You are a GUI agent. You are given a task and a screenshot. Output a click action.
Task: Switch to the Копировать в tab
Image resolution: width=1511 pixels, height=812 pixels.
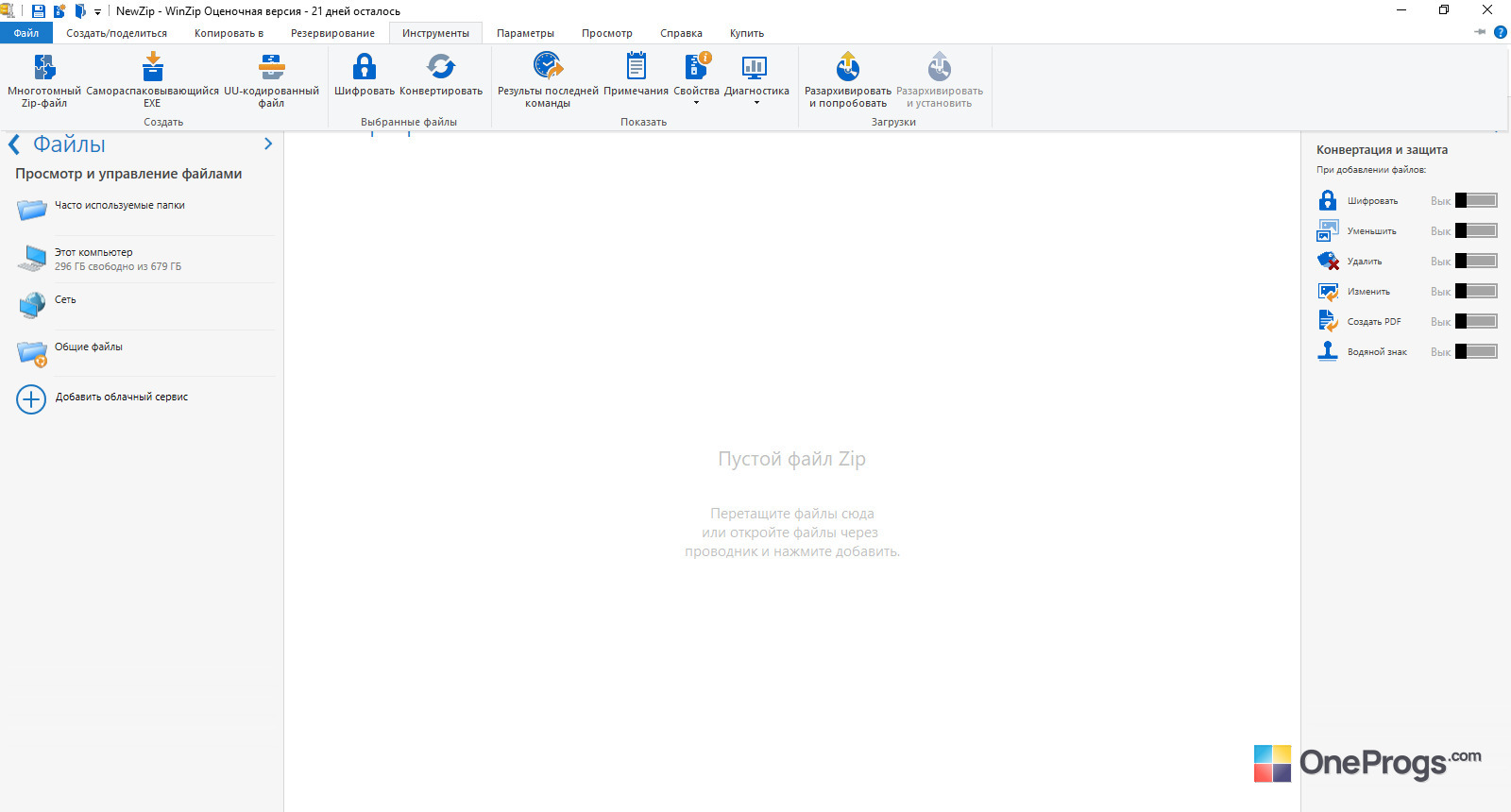pyautogui.click(x=229, y=33)
